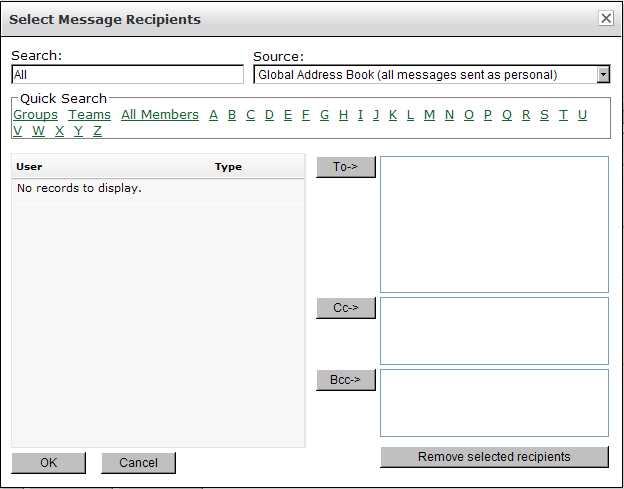Sort by the User column header
Image resolution: width=624 pixels, height=489 pixels.
[x=30, y=167]
